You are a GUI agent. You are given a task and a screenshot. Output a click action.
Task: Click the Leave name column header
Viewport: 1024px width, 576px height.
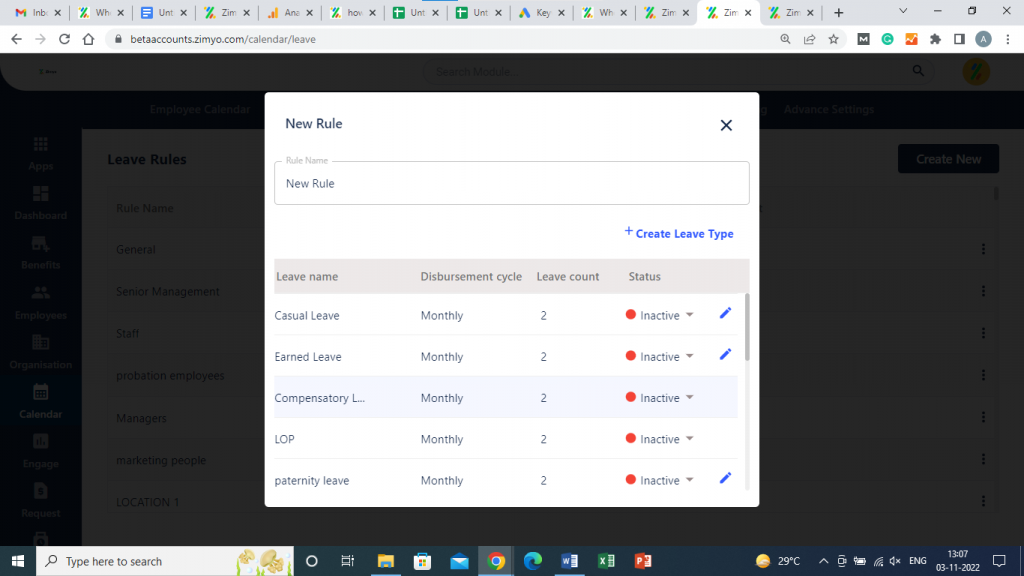coord(307,276)
